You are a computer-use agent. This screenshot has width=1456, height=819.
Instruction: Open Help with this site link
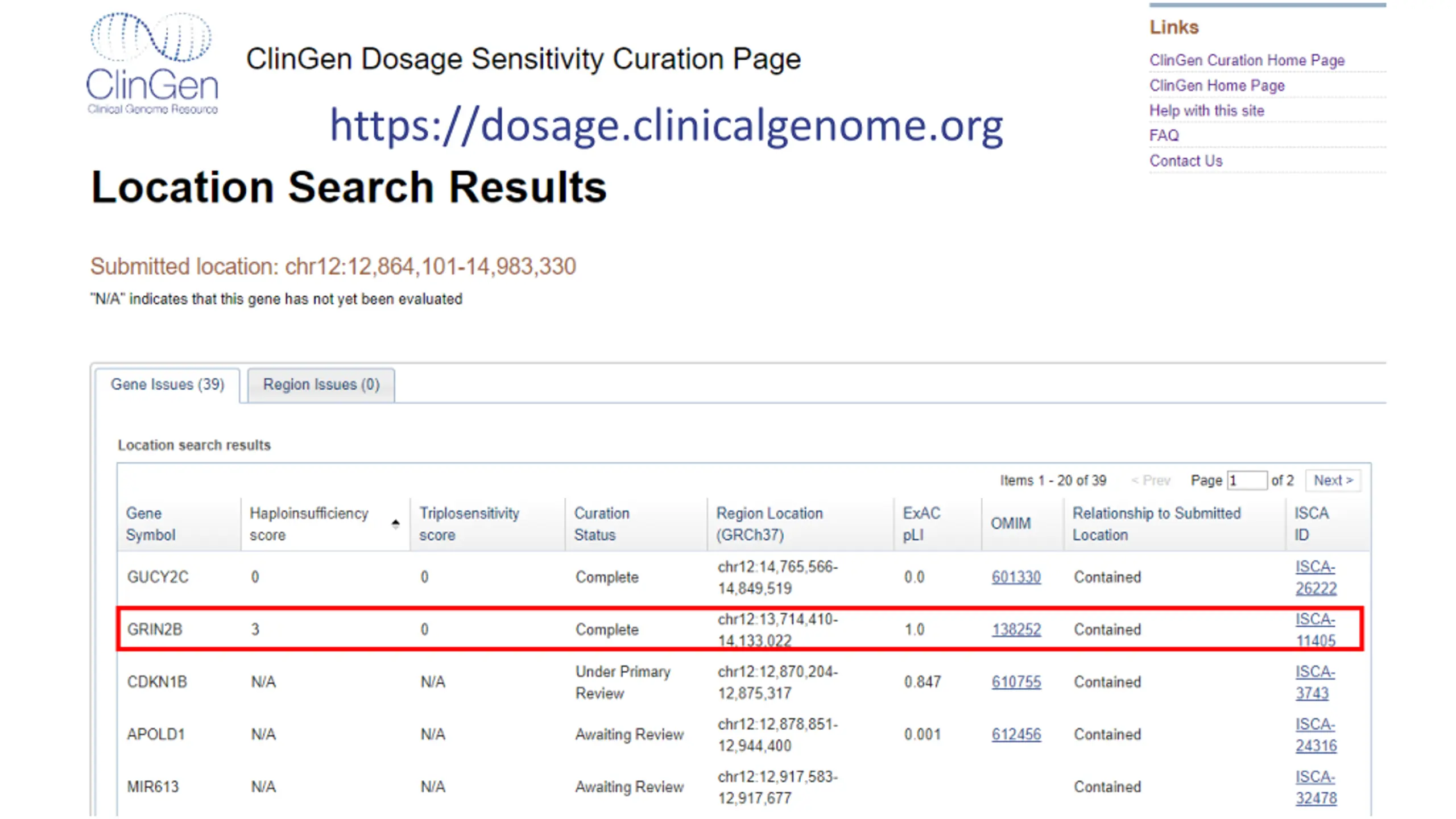[1206, 110]
